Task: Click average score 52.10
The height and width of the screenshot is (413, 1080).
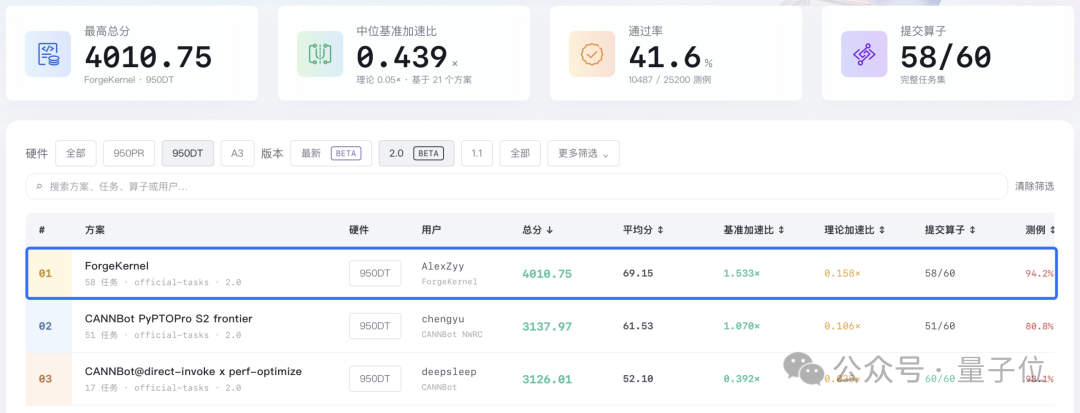Action: pyautogui.click(x=638, y=379)
